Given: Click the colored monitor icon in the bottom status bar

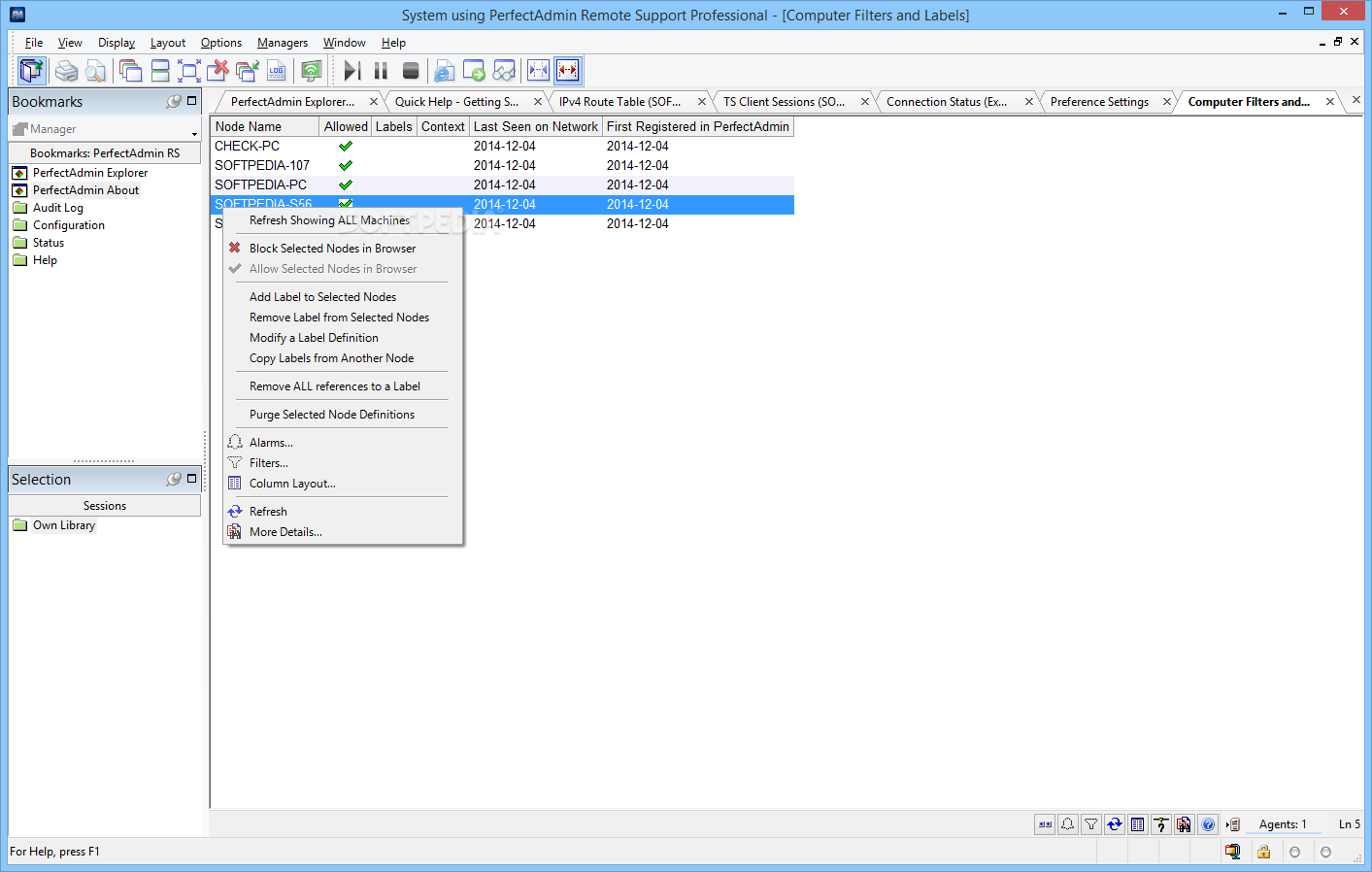Looking at the screenshot, I should pos(1232,852).
